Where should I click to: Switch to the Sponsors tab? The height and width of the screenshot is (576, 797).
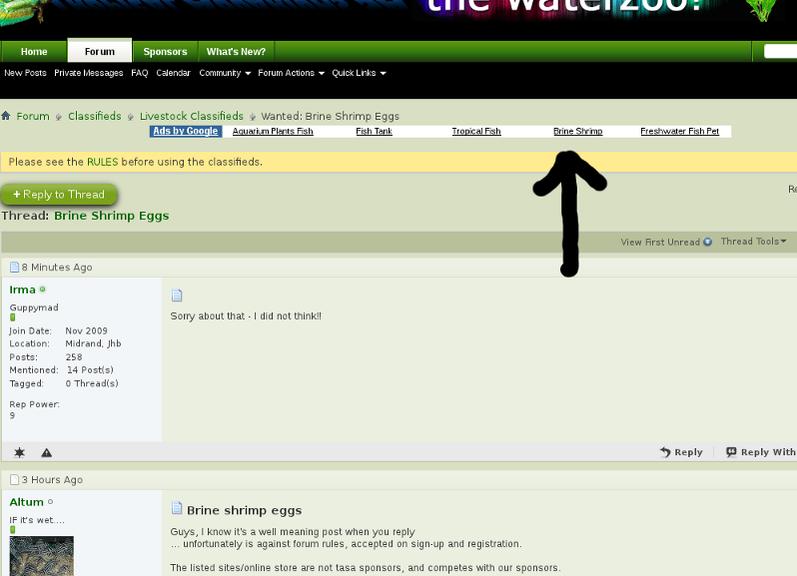pyautogui.click(x=165, y=52)
